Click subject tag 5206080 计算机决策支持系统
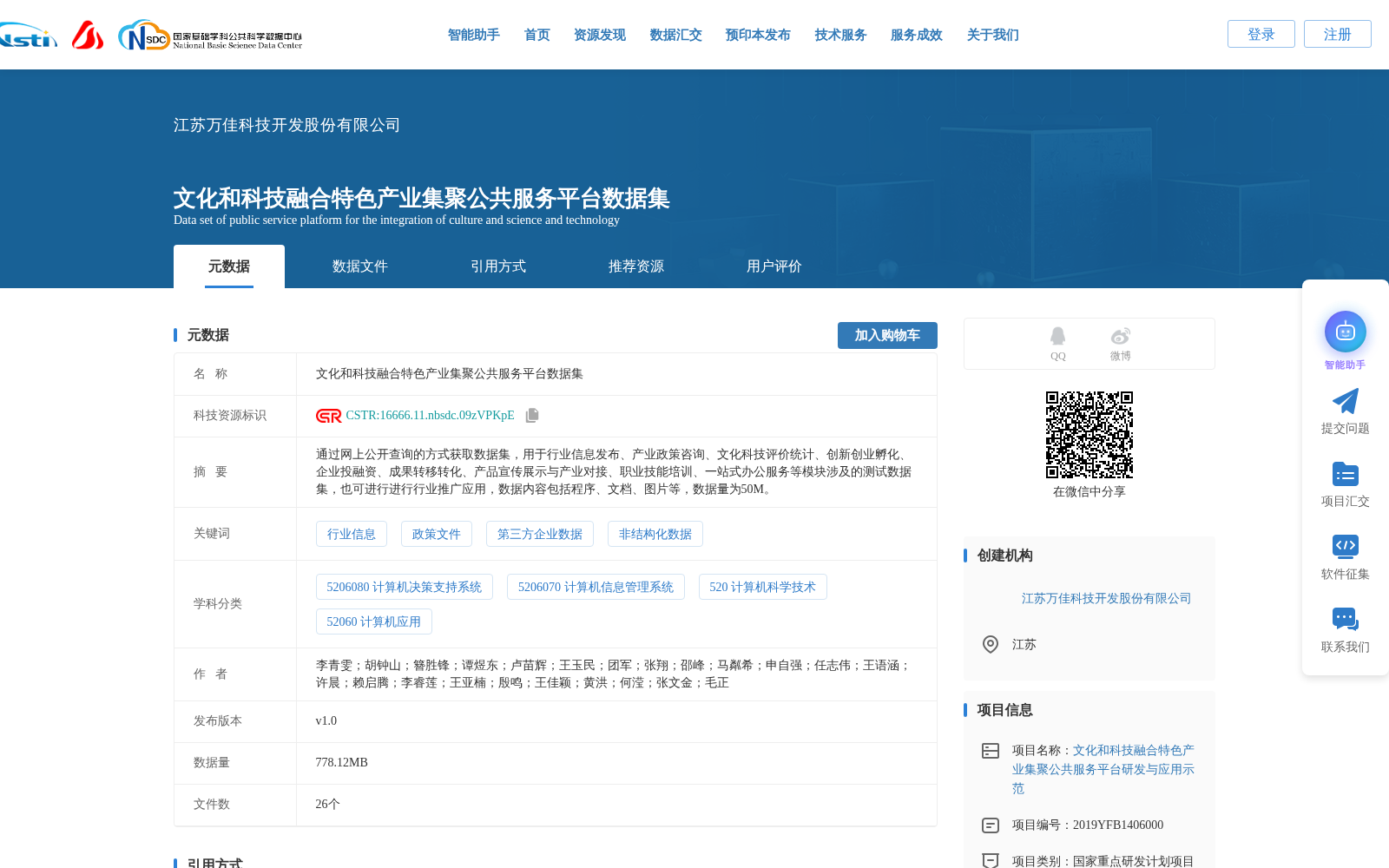This screenshot has width=1389, height=868. coord(405,587)
